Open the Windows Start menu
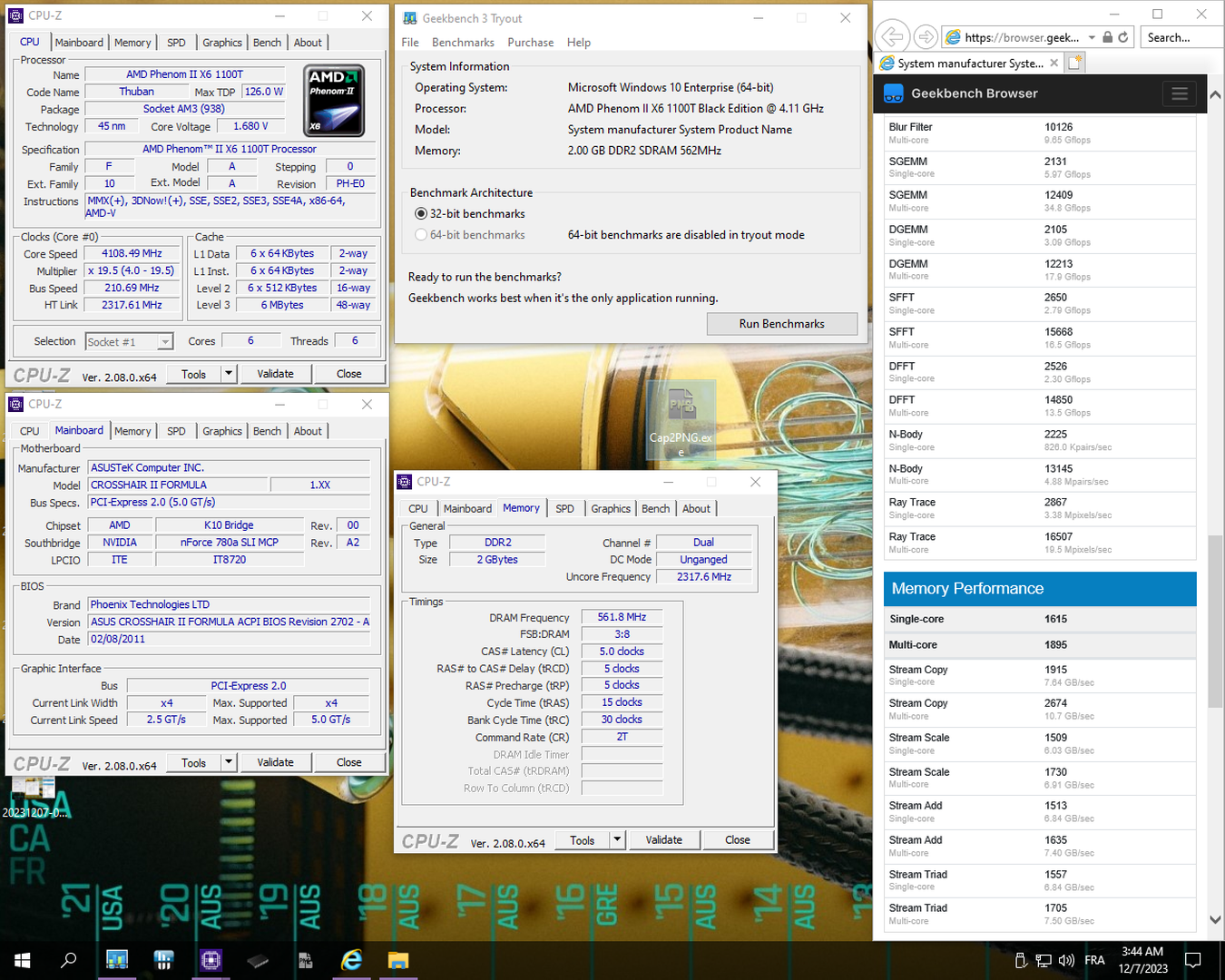 [x=23, y=960]
